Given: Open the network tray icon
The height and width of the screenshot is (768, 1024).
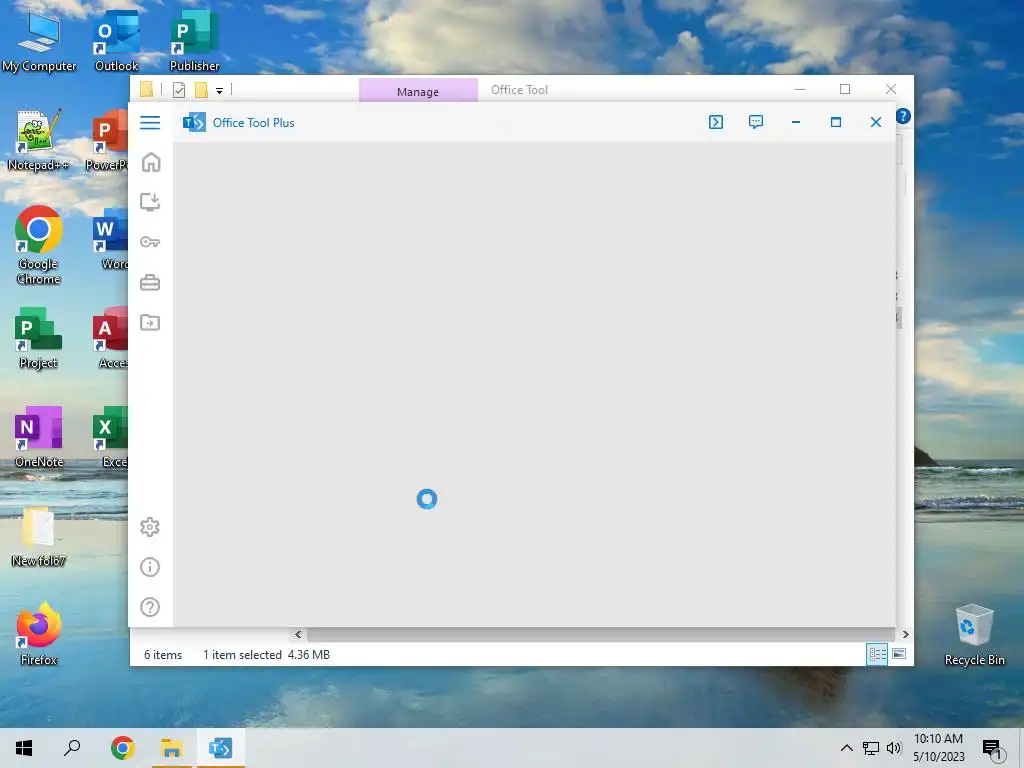Looking at the screenshot, I should coord(871,748).
